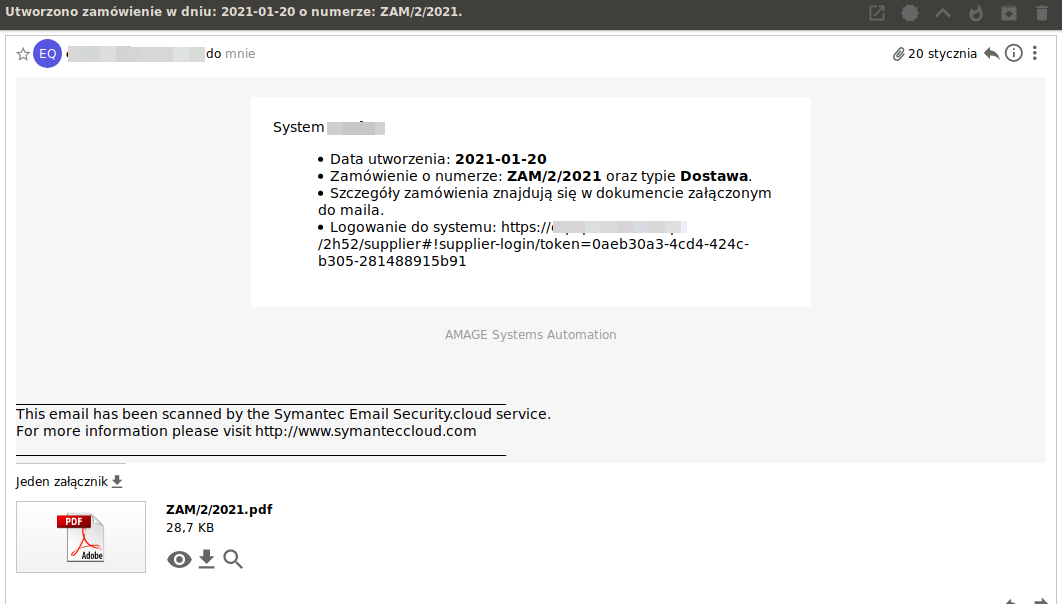Show message details via the info icon

[x=1013, y=53]
